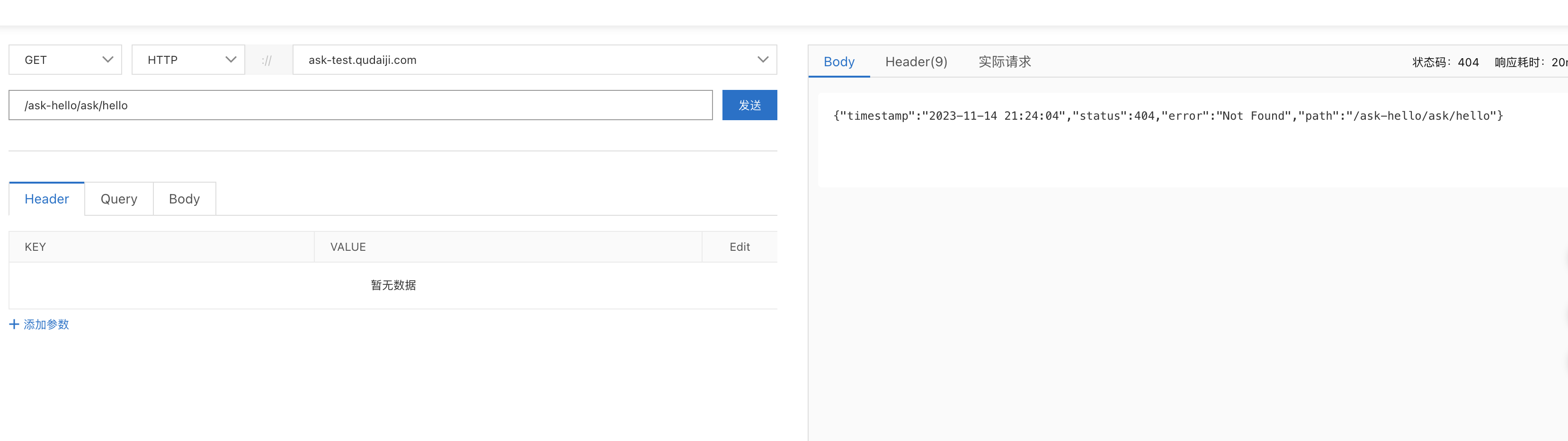Click the KEY column header
The width and height of the screenshot is (1568, 441).
pos(36,247)
